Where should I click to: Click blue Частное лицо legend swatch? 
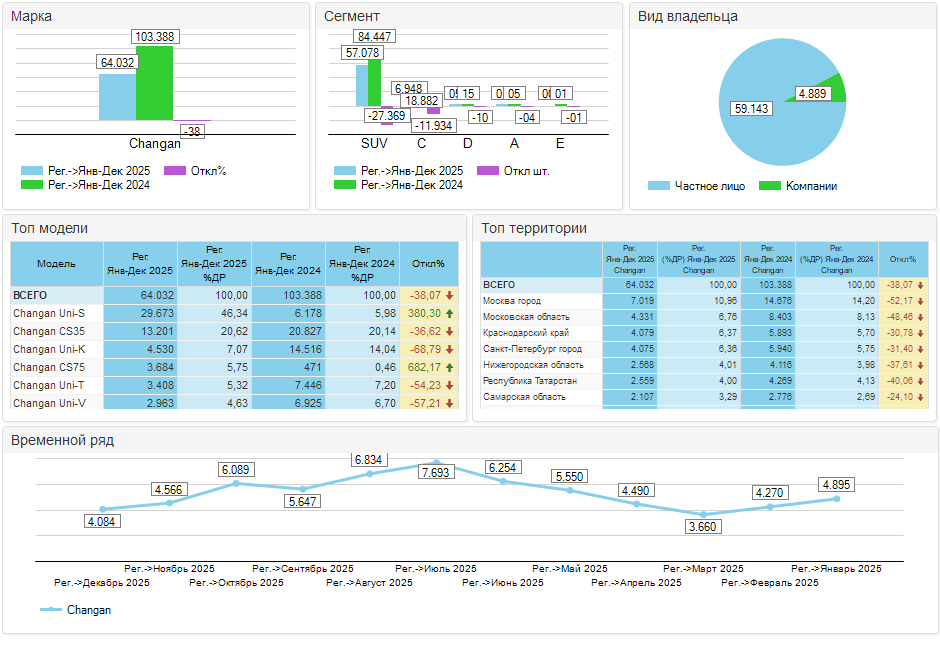(x=658, y=186)
